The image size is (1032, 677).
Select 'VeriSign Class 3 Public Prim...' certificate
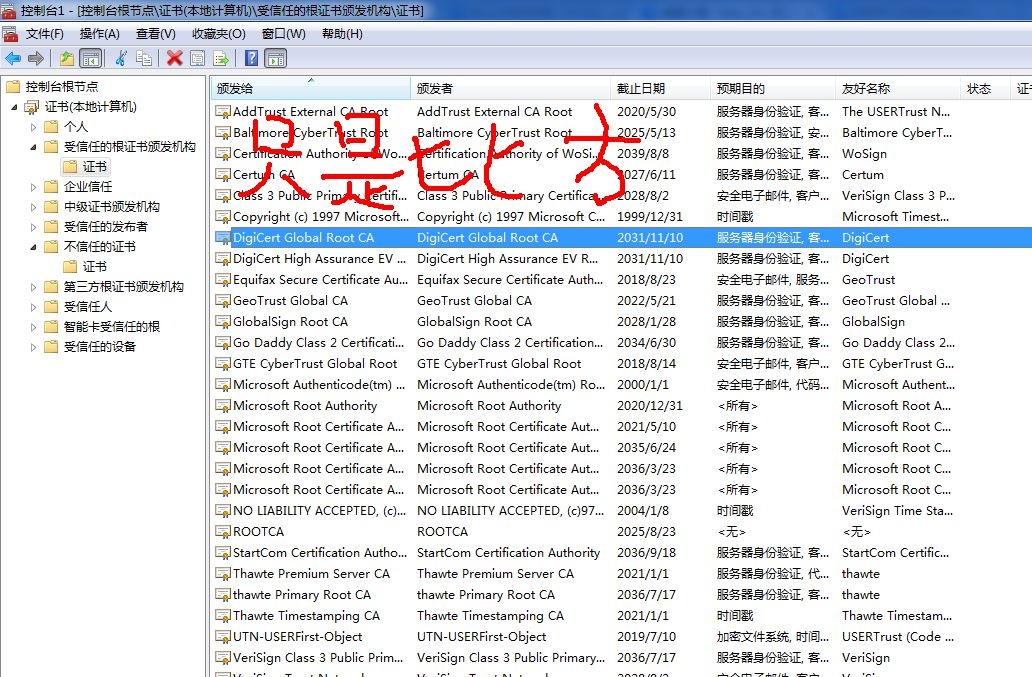(x=318, y=658)
